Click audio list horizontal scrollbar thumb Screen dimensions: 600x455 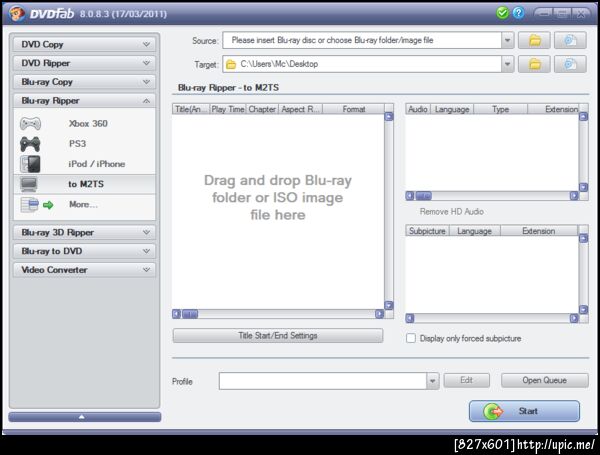coord(423,196)
